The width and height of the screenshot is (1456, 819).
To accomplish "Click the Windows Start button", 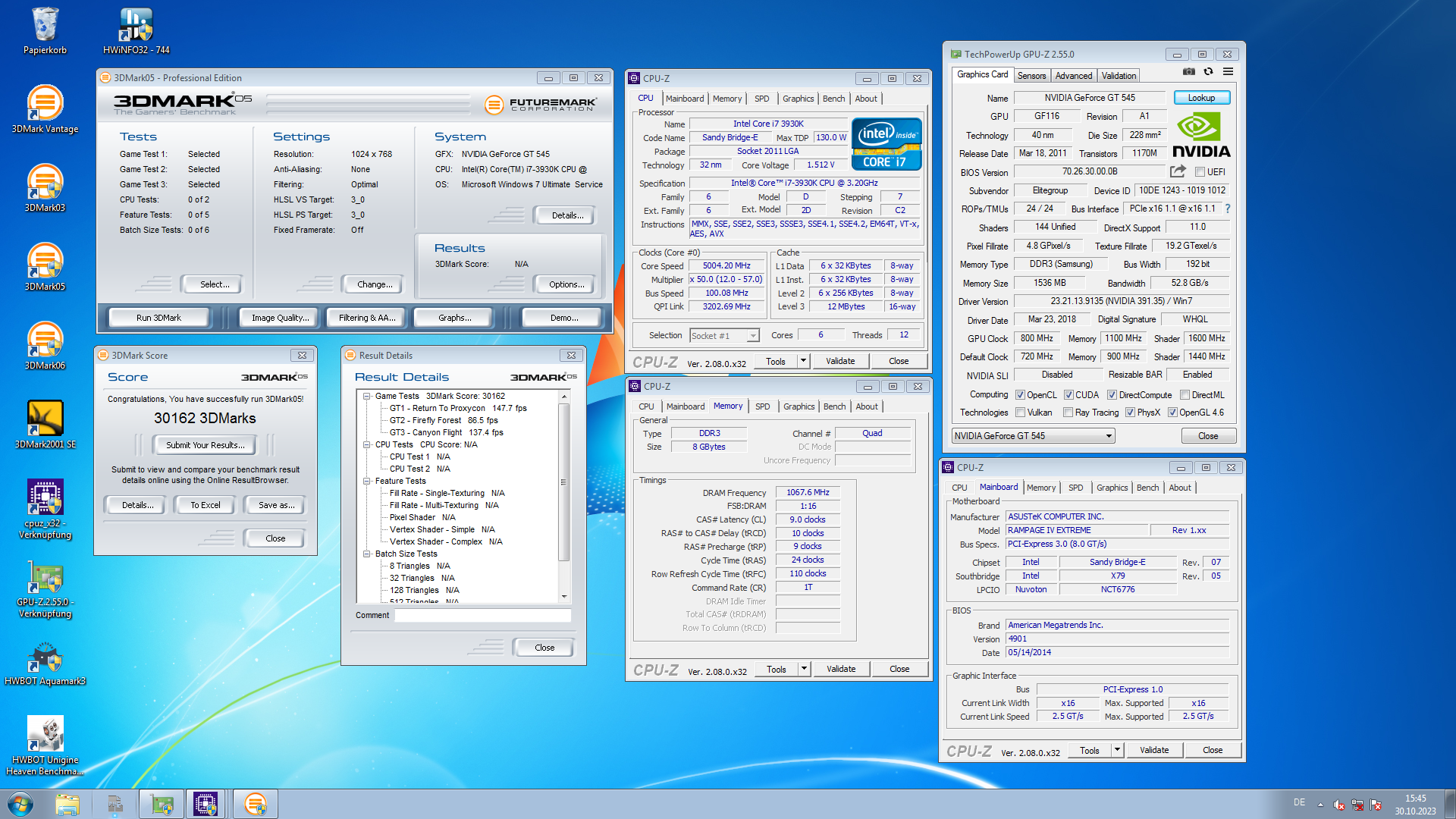I will pos(20,804).
